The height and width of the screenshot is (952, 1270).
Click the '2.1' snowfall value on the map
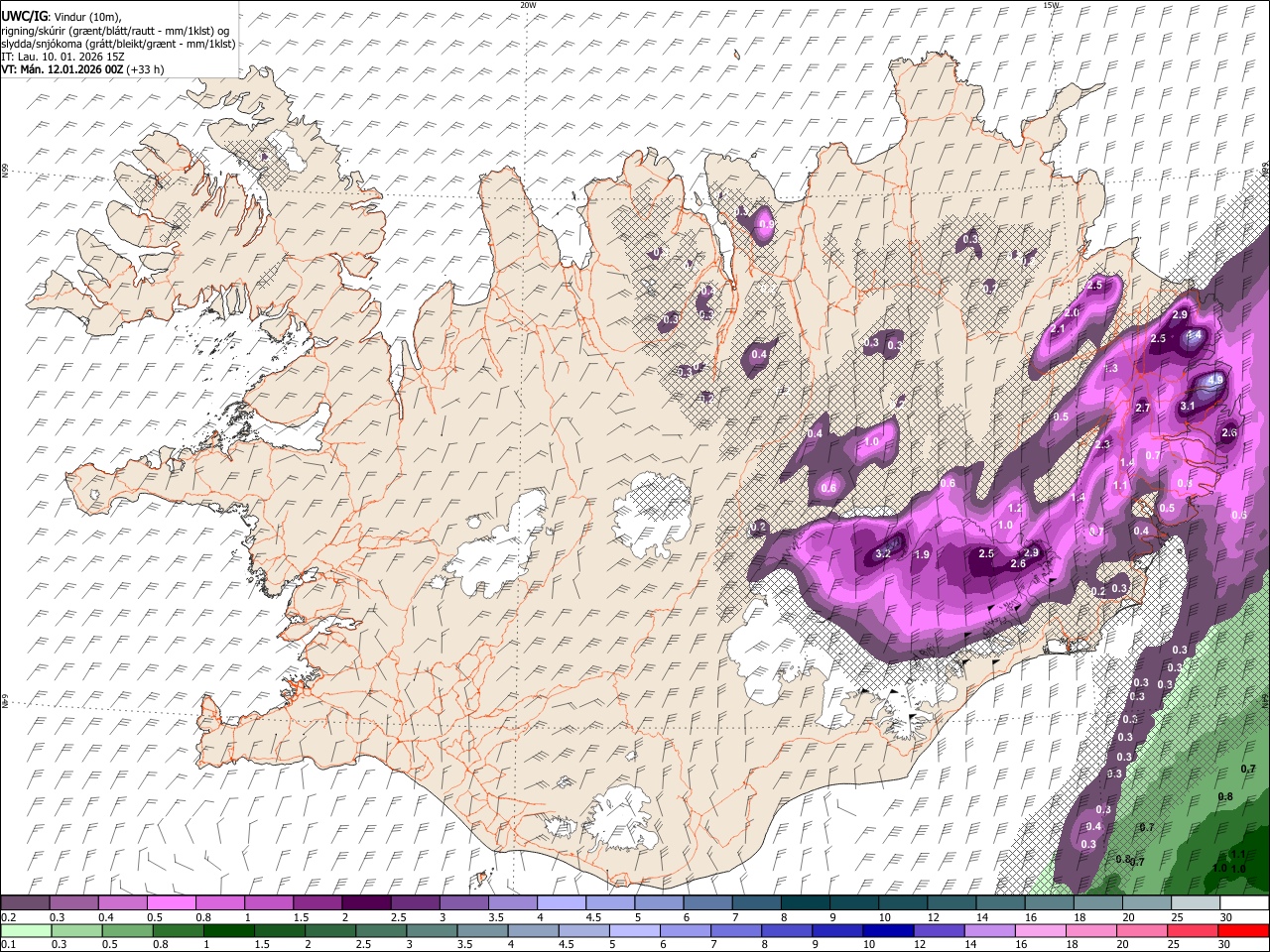(1058, 329)
